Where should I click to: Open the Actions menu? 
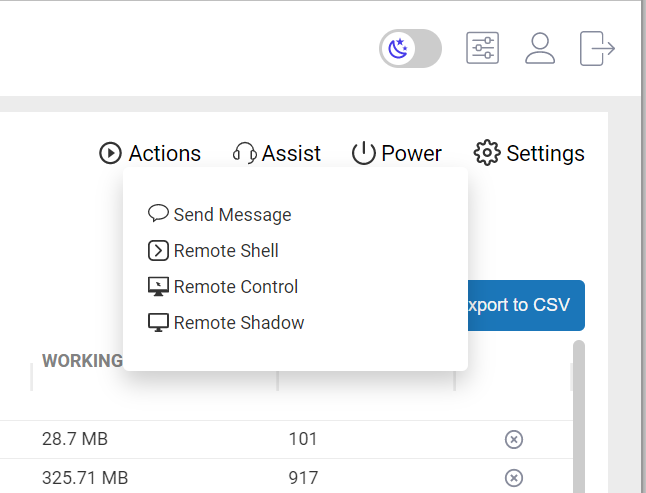pyautogui.click(x=150, y=153)
